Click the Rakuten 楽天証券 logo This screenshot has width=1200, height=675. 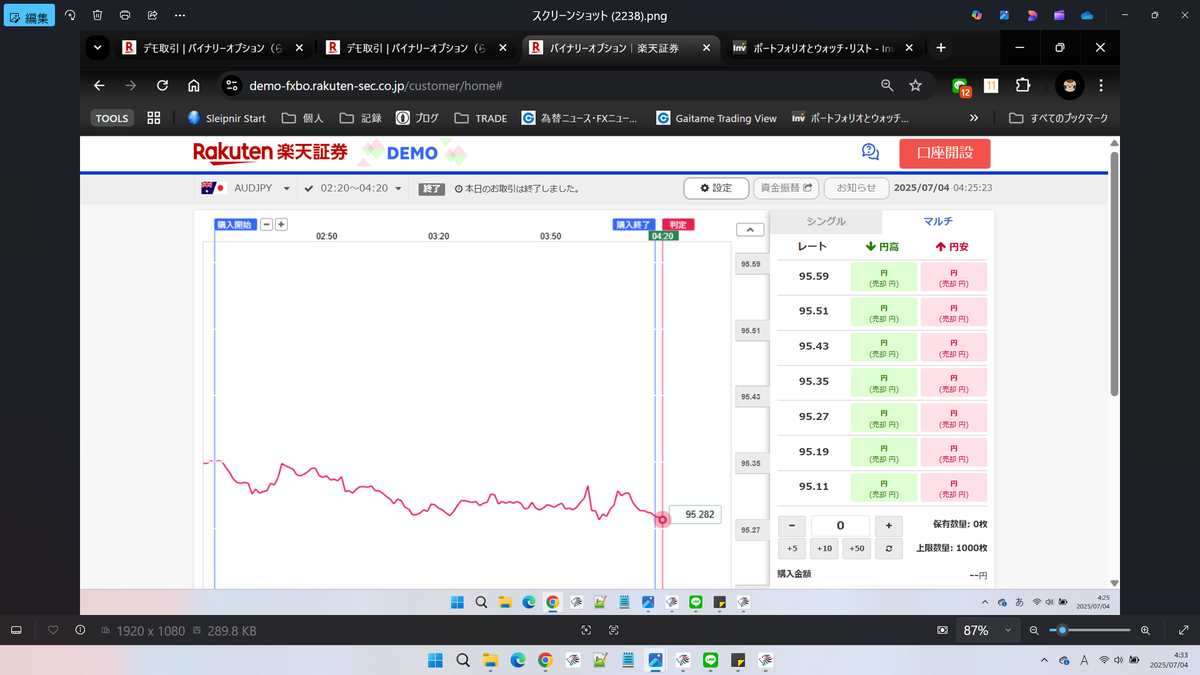pyautogui.click(x=270, y=152)
